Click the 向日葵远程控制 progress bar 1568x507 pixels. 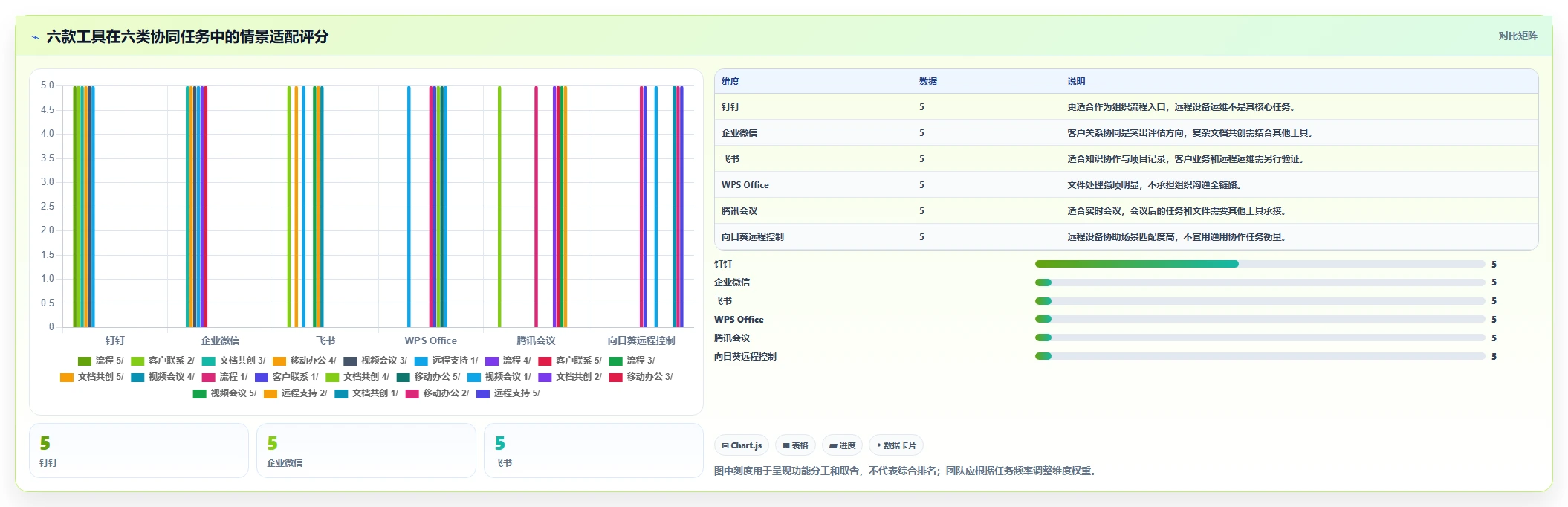click(1260, 357)
